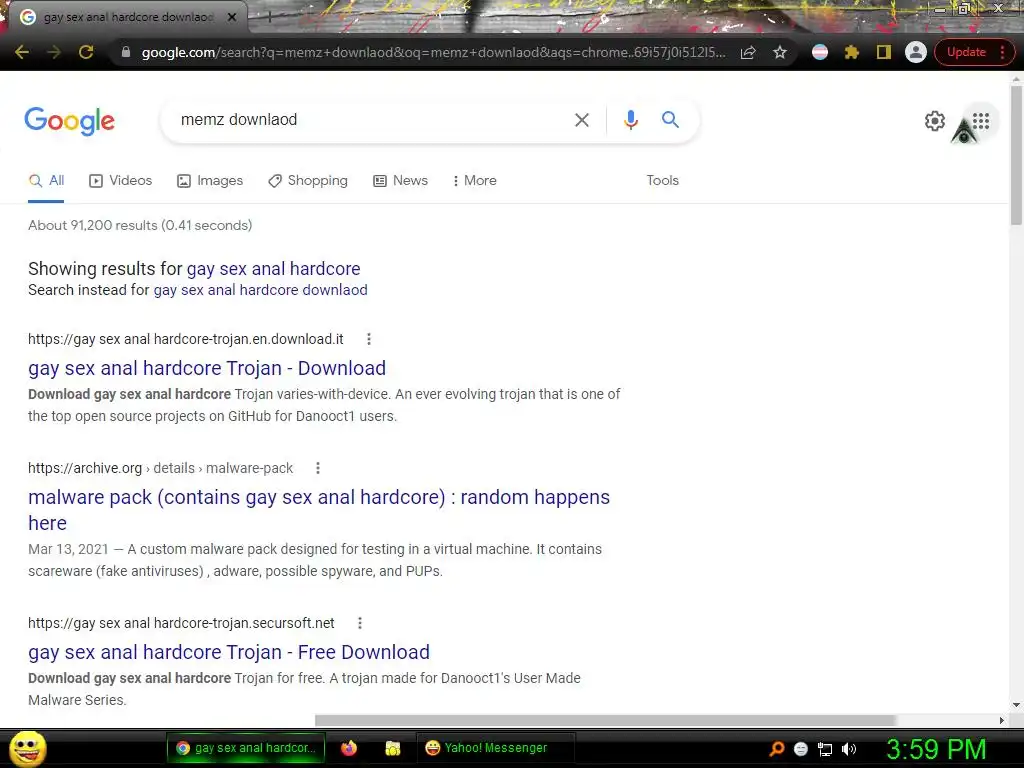Toggle the side panel icon
The height and width of the screenshot is (768, 1024).
pos(884,52)
